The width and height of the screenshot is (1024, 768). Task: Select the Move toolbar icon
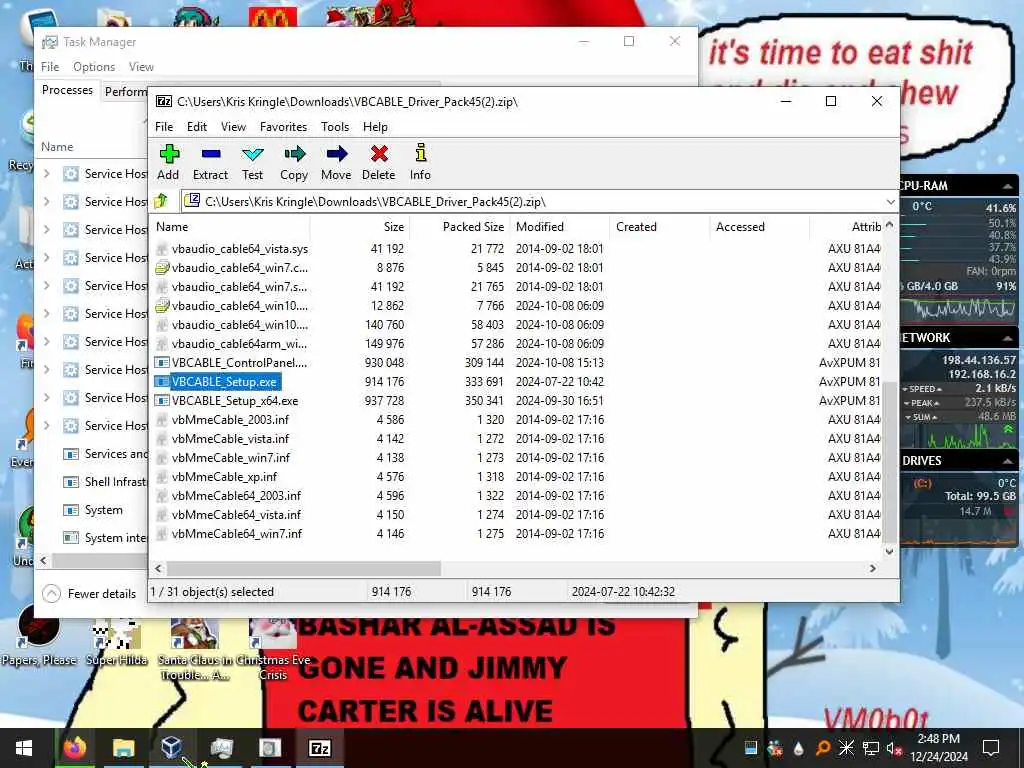[x=336, y=162]
